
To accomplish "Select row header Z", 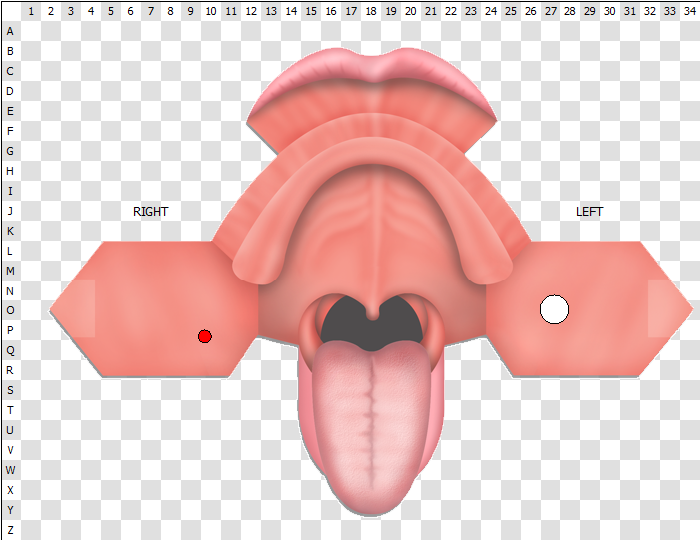I will tap(10, 530).
